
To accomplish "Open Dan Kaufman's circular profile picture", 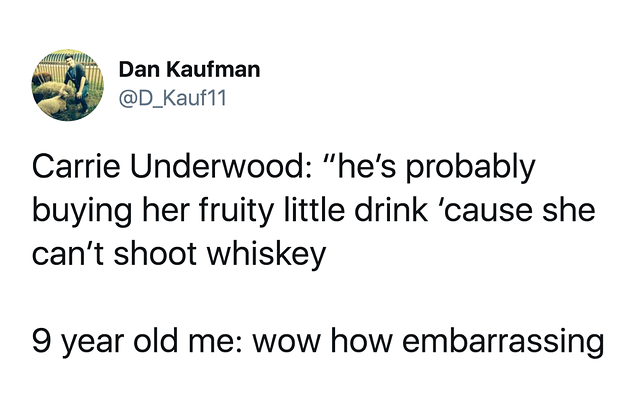I will 68,85.
